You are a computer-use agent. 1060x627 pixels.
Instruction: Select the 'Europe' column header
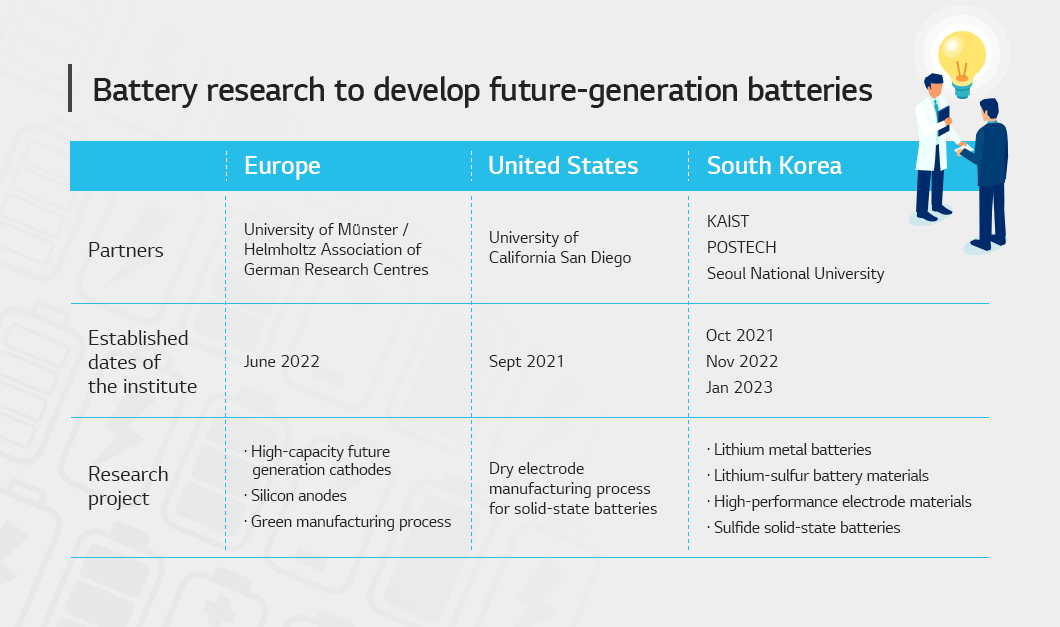point(282,166)
